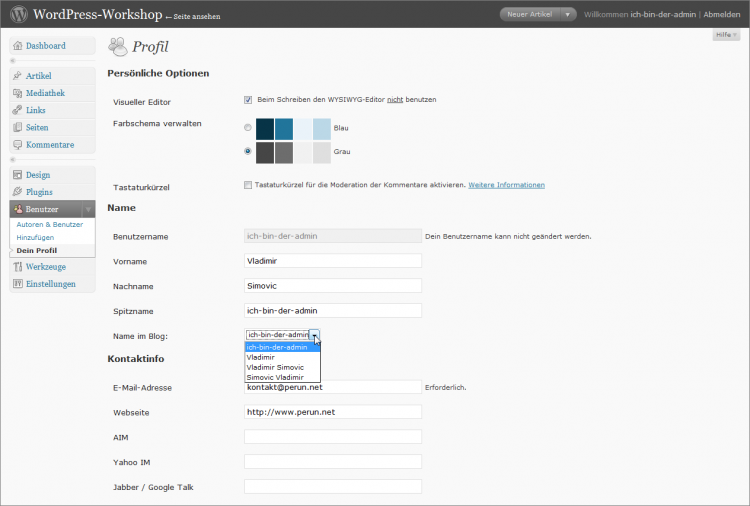Click the Werkzeuge tools icon
The height and width of the screenshot is (506, 750).
click(18, 267)
